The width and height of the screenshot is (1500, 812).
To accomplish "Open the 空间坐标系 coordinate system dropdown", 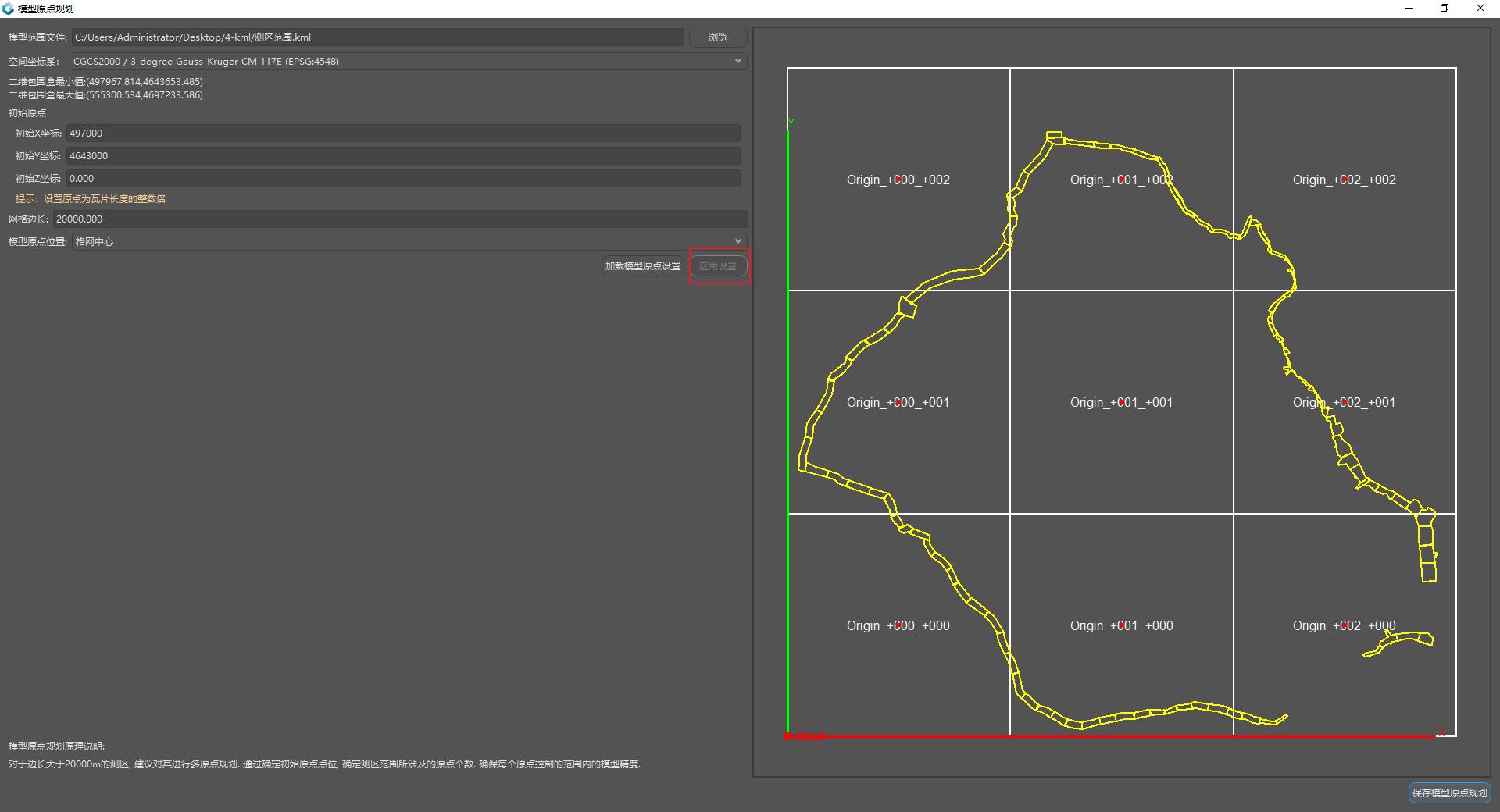I will point(408,61).
